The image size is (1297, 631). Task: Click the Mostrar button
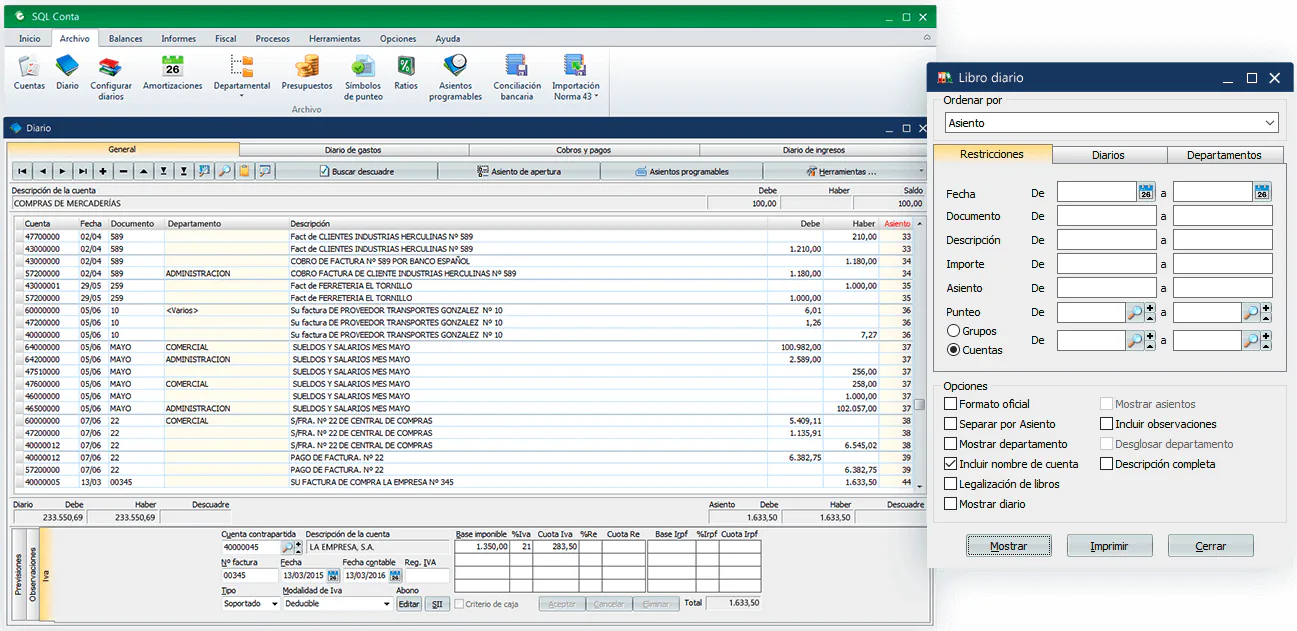tap(1009, 546)
